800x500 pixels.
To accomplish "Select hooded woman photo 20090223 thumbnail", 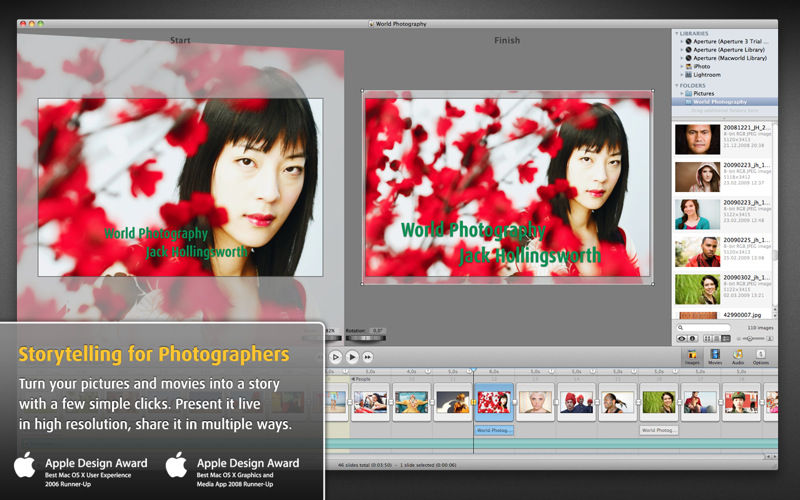I will (697, 177).
